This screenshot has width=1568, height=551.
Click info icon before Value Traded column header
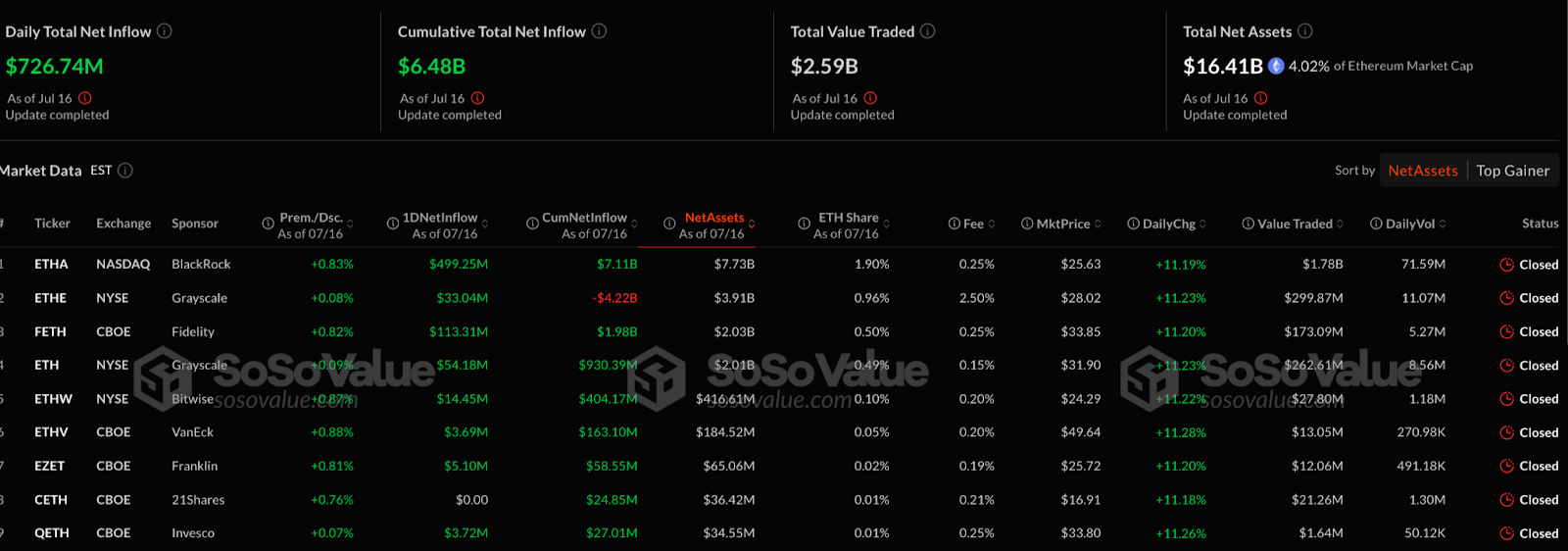coord(1248,224)
